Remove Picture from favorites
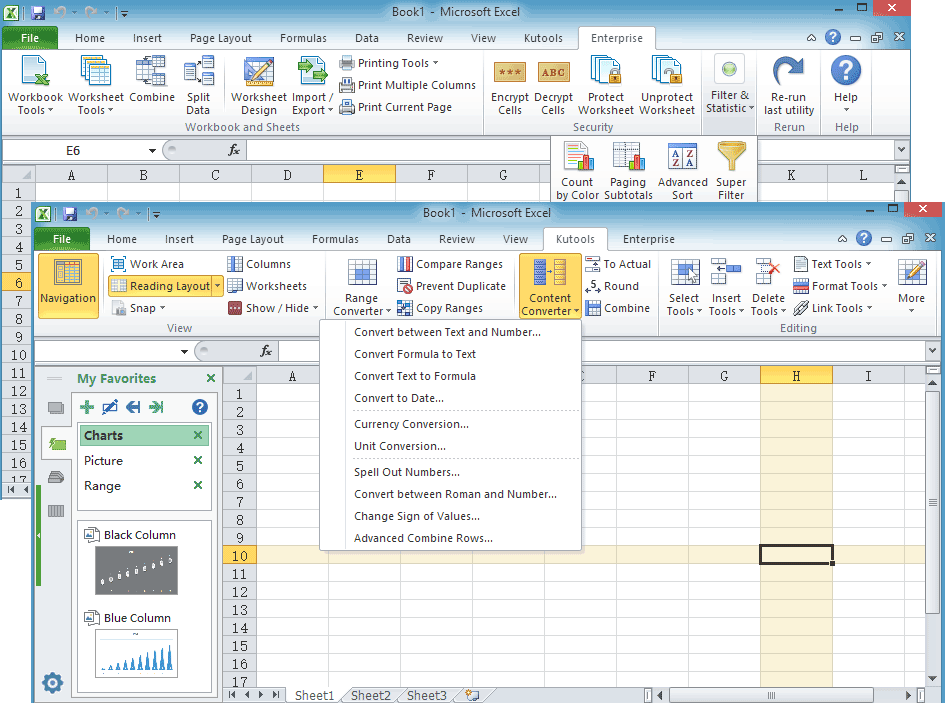This screenshot has width=945, height=703. pyautogui.click(x=198, y=461)
